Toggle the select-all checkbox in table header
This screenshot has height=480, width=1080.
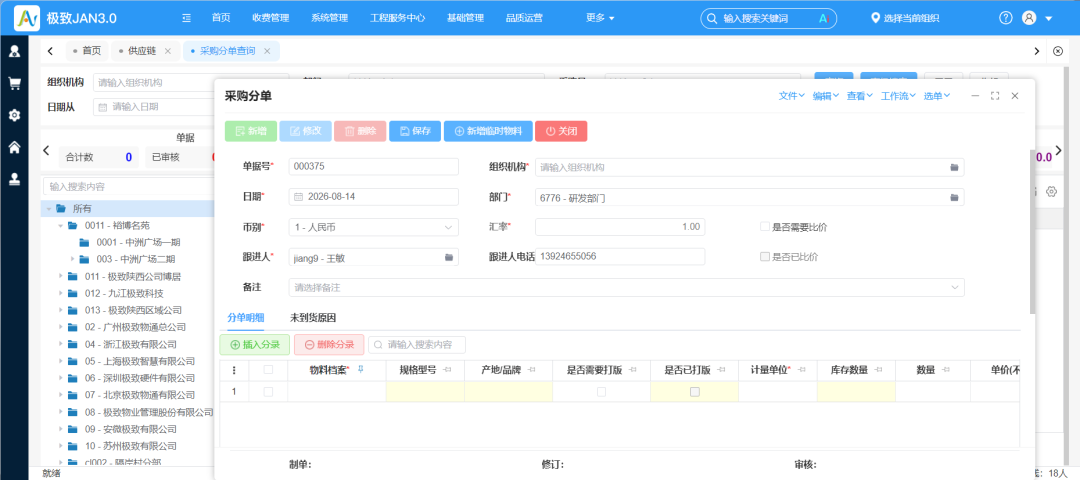[x=268, y=370]
